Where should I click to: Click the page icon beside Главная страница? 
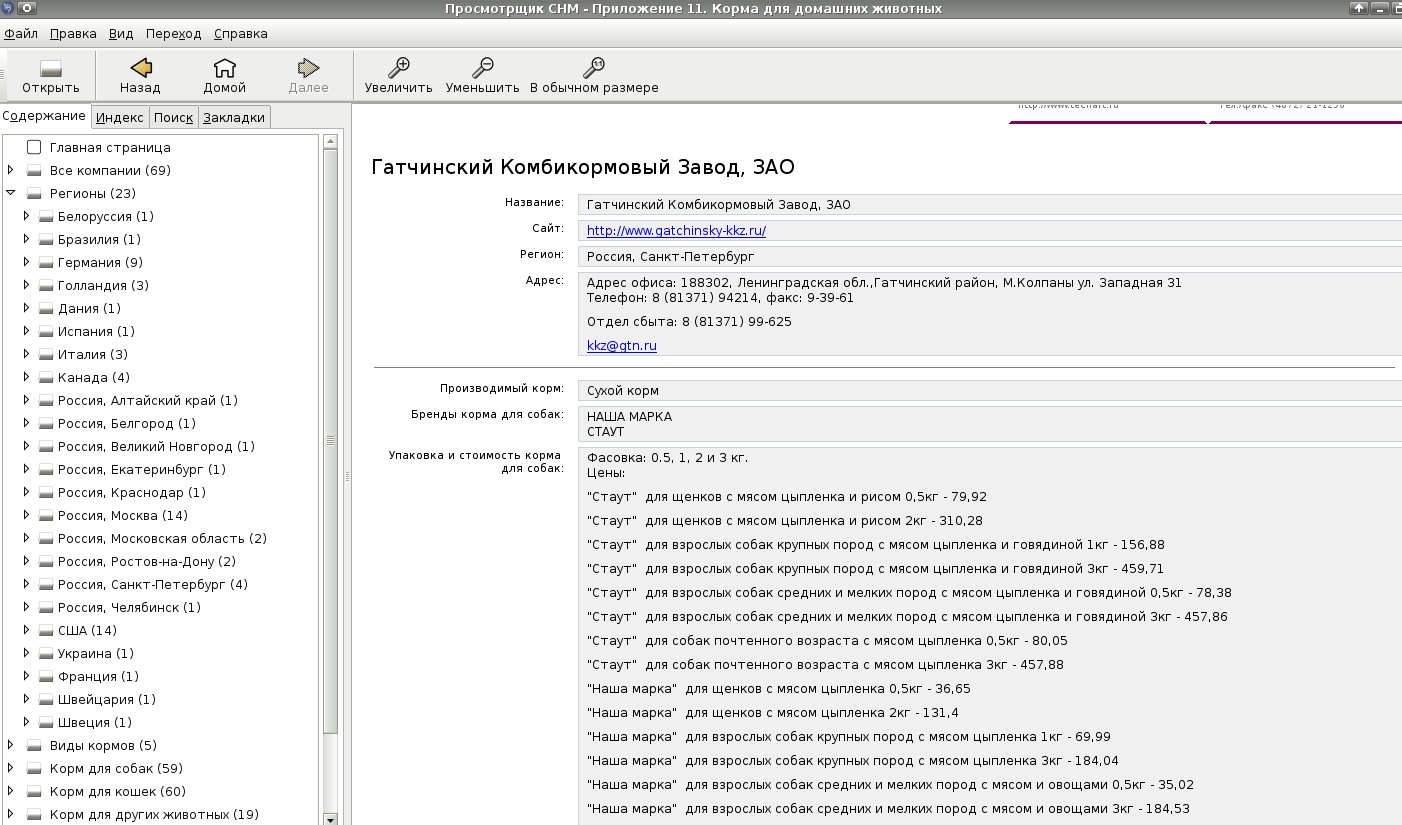click(x=34, y=147)
